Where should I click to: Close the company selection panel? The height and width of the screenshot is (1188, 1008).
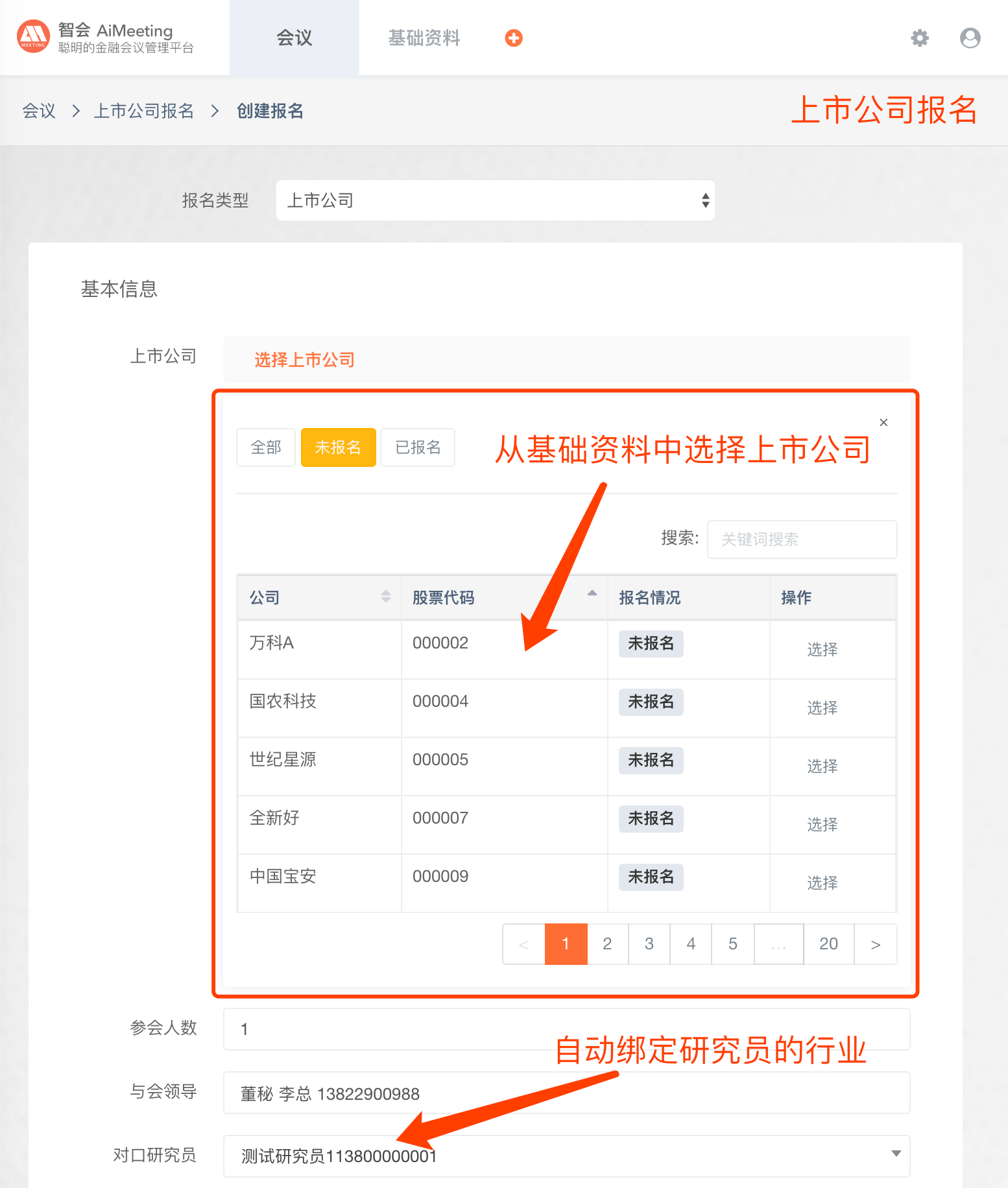(883, 423)
